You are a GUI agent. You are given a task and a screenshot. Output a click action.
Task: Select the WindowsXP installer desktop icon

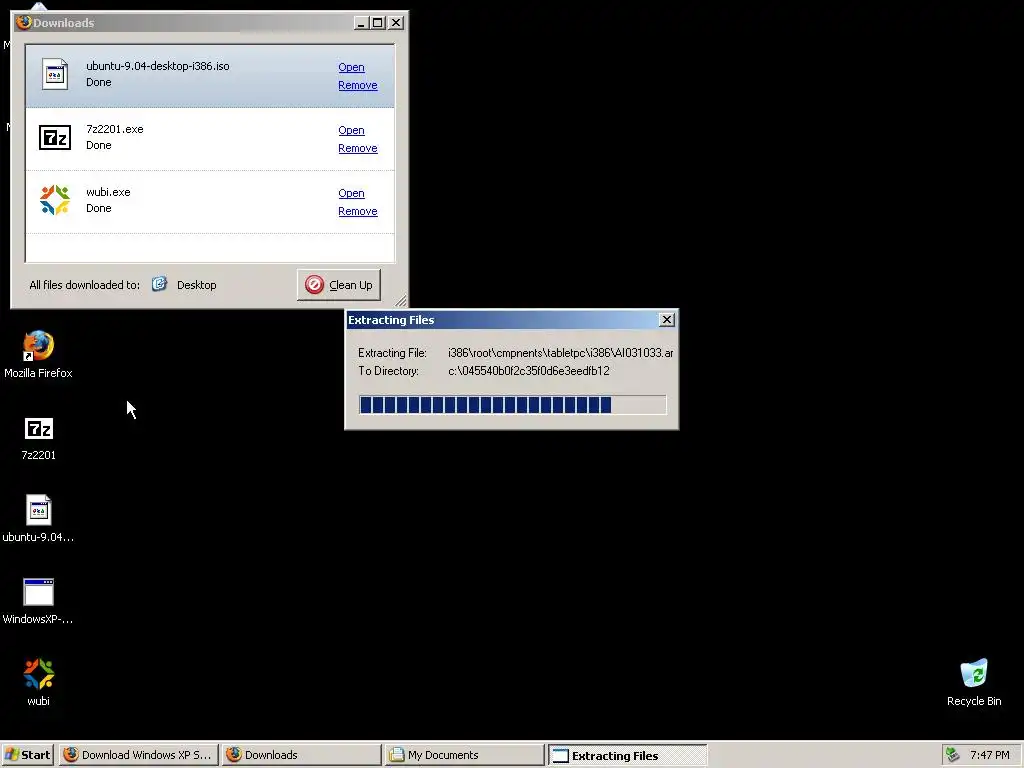click(38, 601)
